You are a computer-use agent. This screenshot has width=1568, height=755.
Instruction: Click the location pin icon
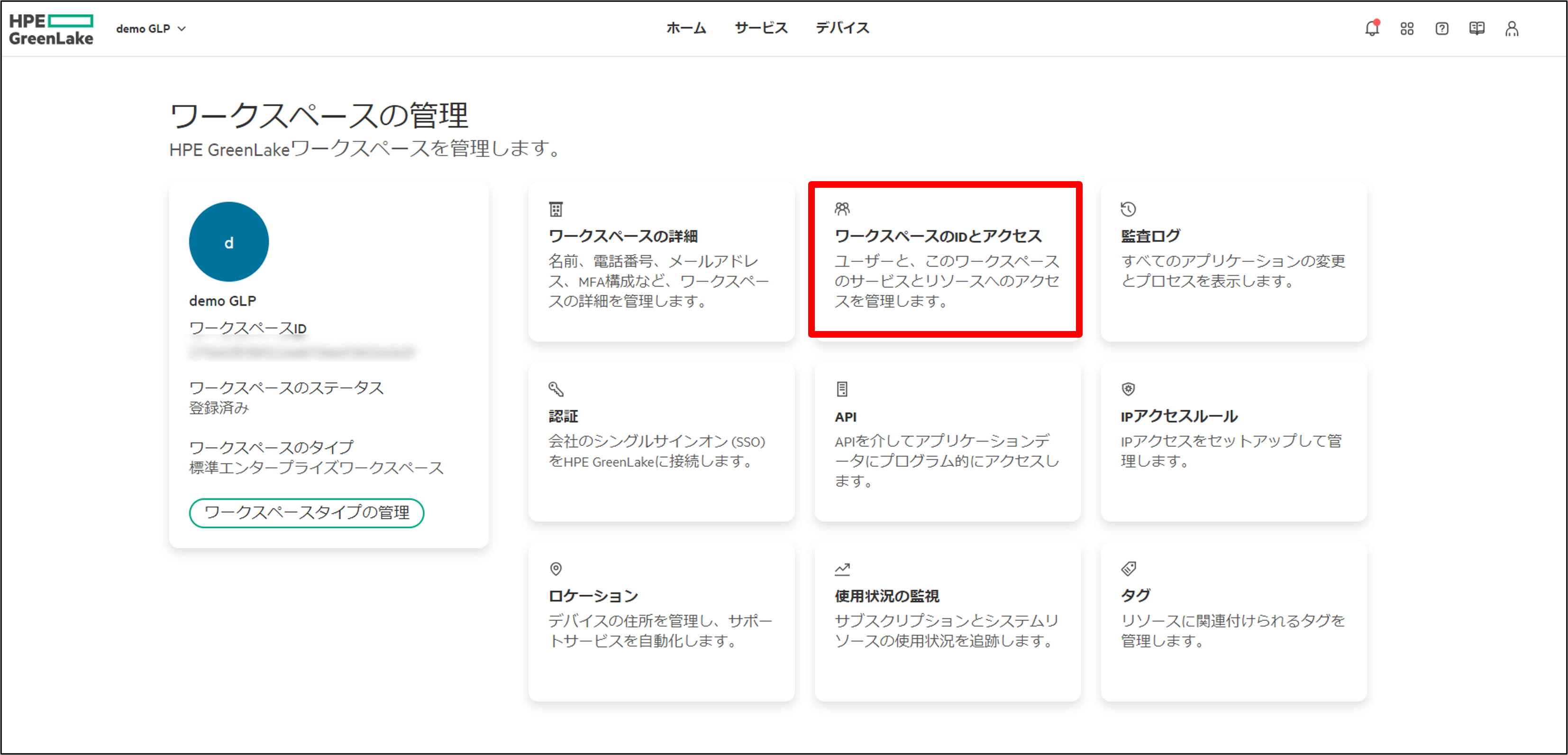556,569
